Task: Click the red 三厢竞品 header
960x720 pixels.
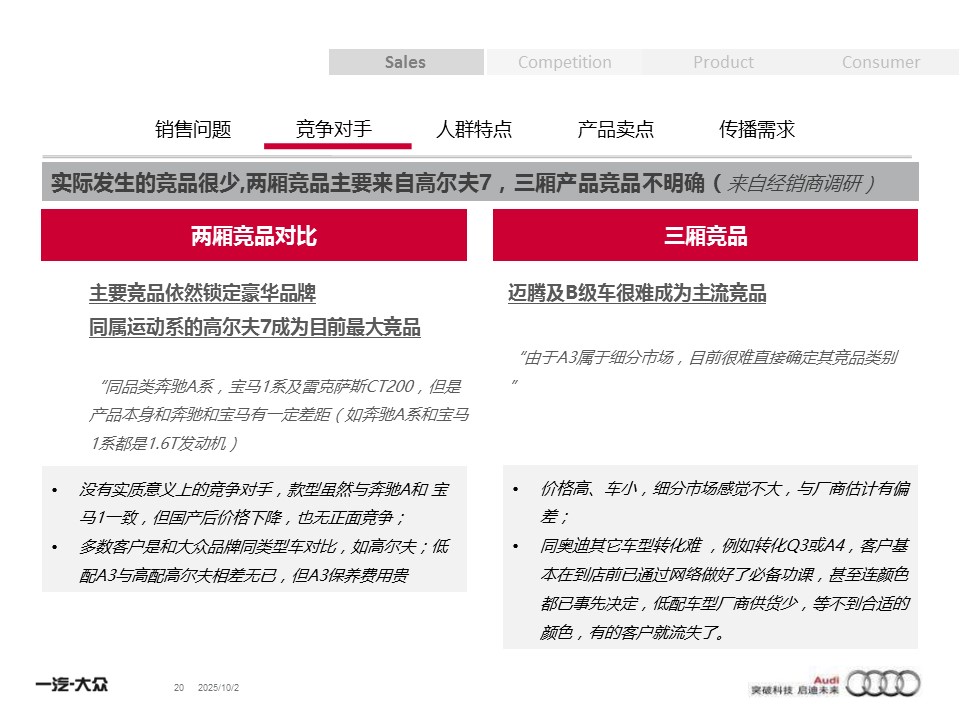Action: (x=705, y=236)
